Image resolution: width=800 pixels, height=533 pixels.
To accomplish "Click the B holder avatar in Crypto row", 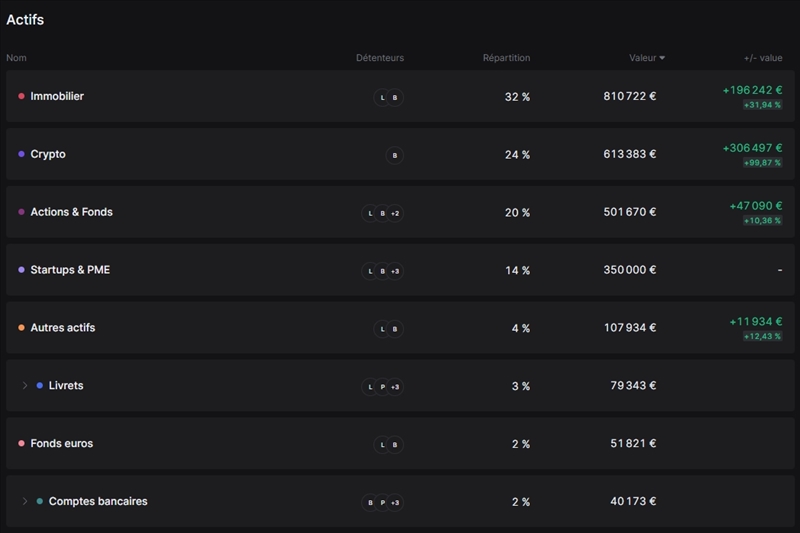I will [x=395, y=155].
